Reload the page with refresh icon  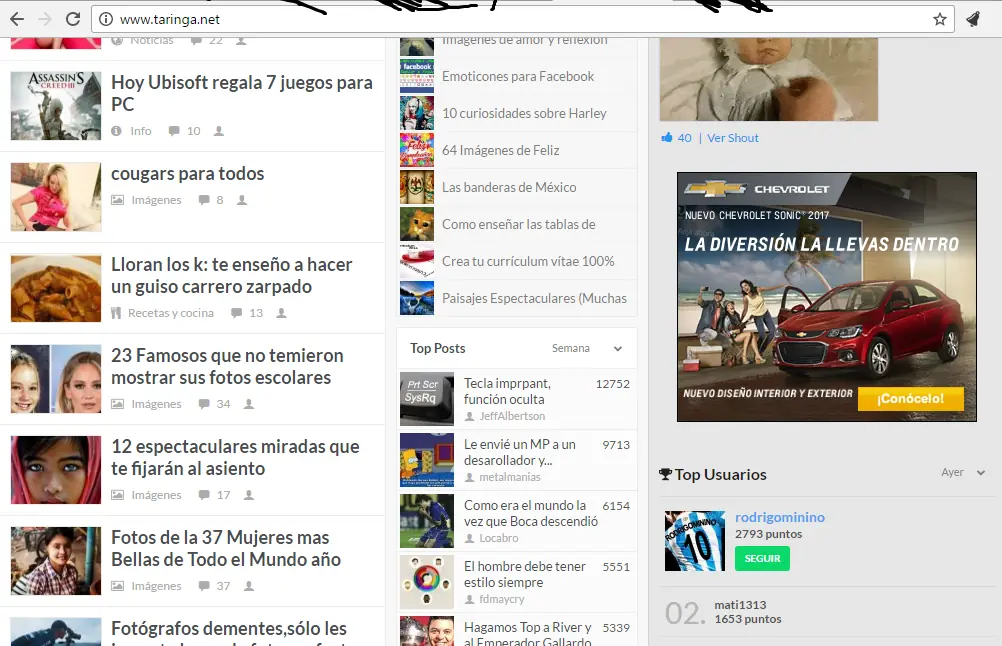pos(73,19)
